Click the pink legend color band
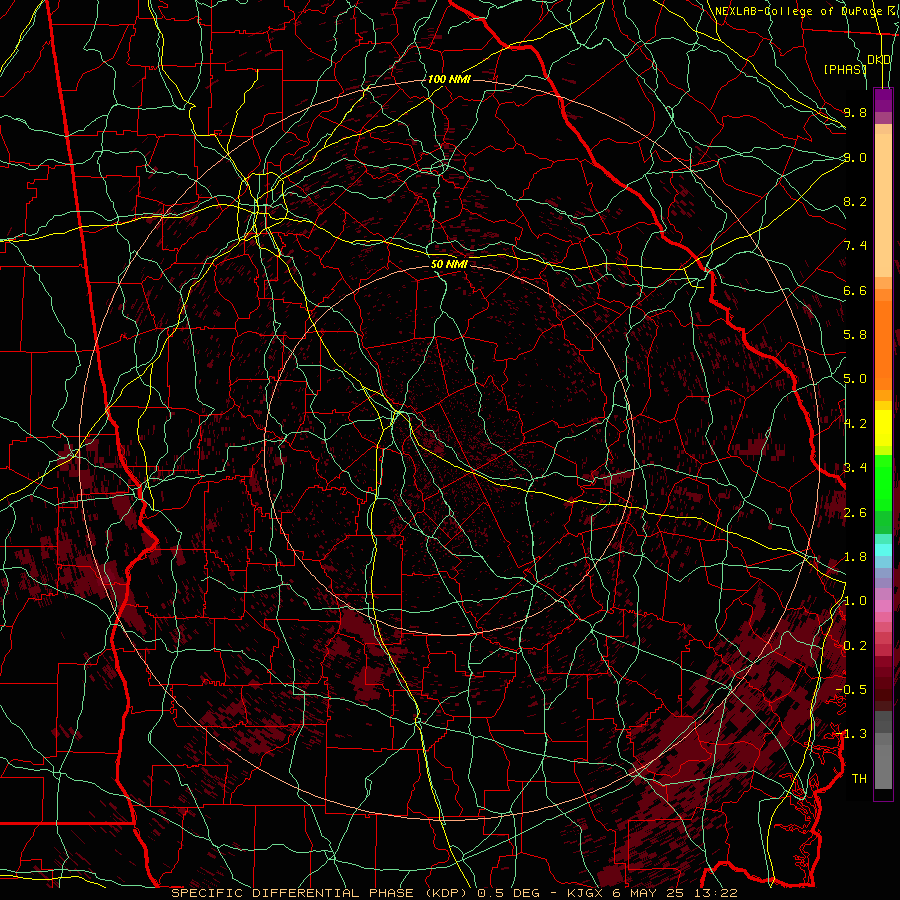 pos(883,606)
